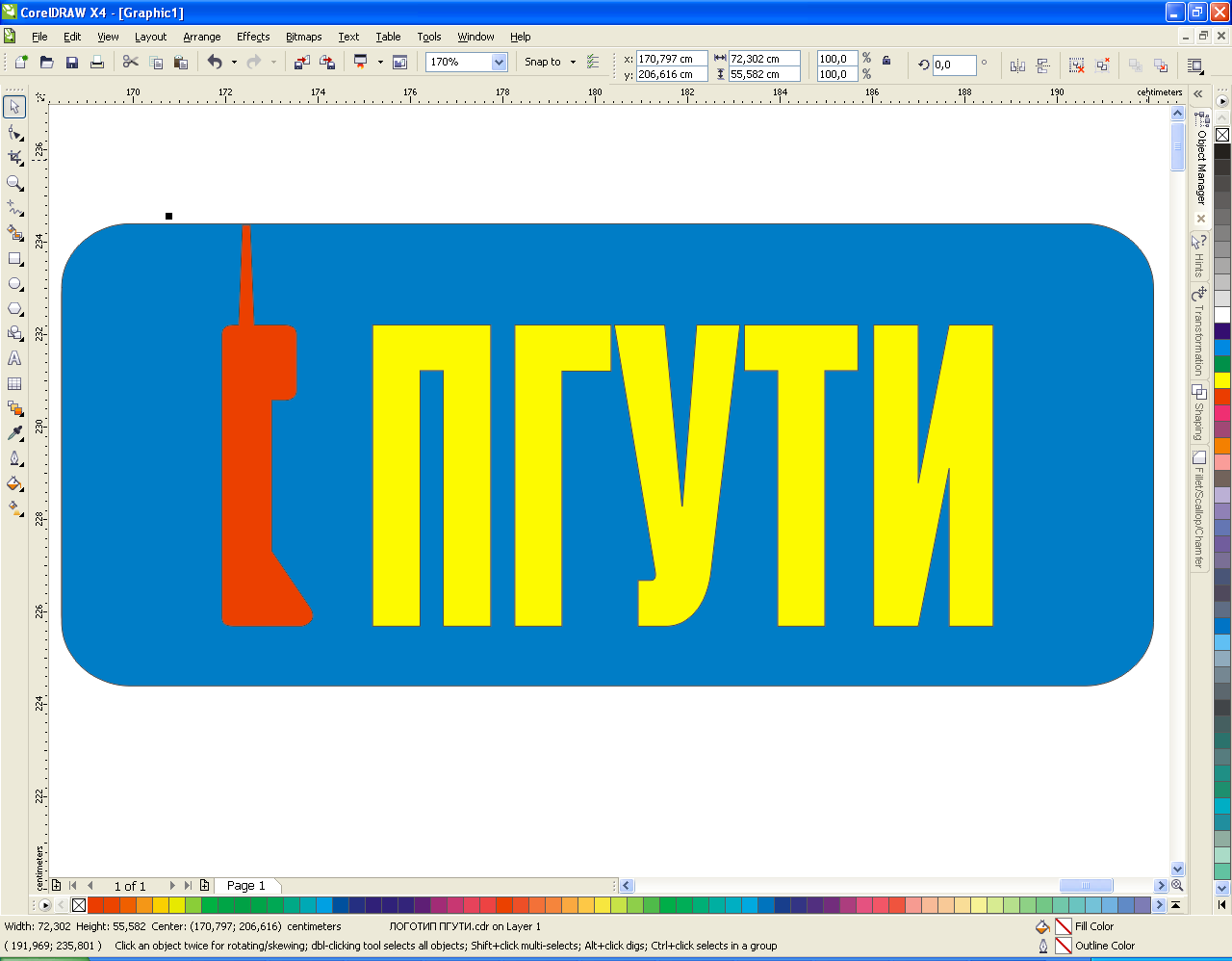Select the Smart Fill tool
The height and width of the screenshot is (961, 1232).
point(14,232)
